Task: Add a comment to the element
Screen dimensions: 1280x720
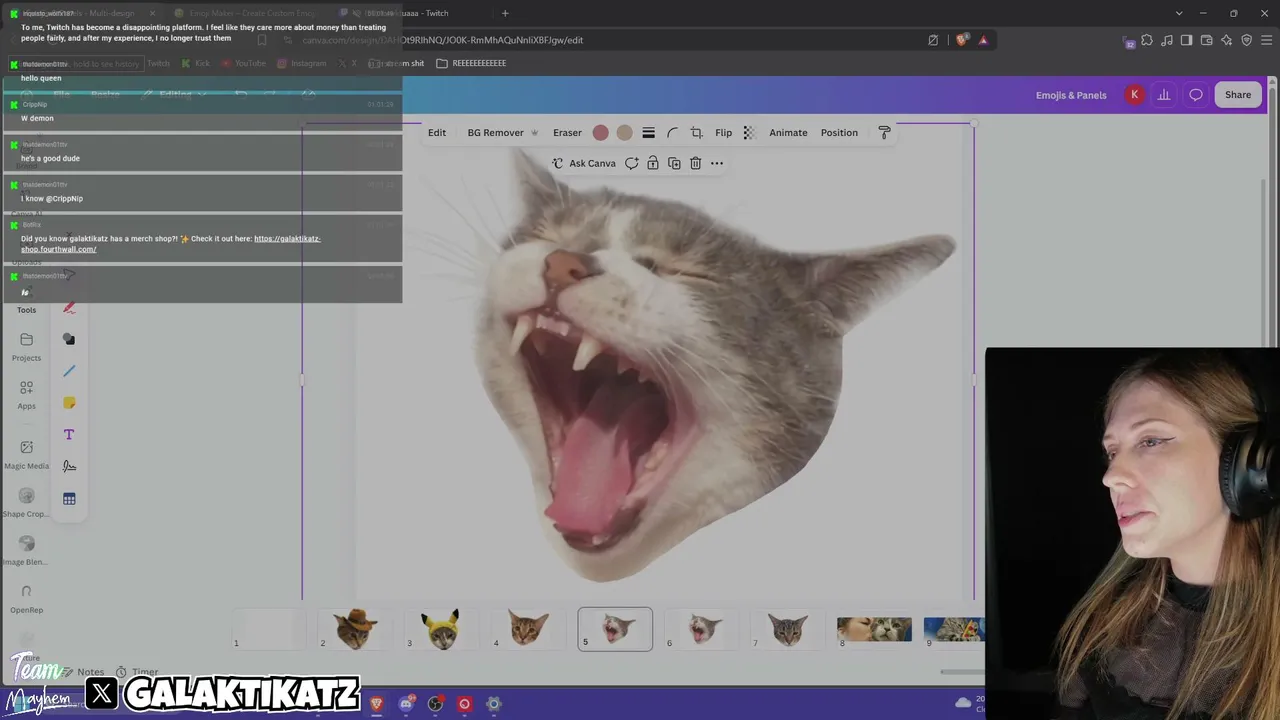Action: point(632,163)
